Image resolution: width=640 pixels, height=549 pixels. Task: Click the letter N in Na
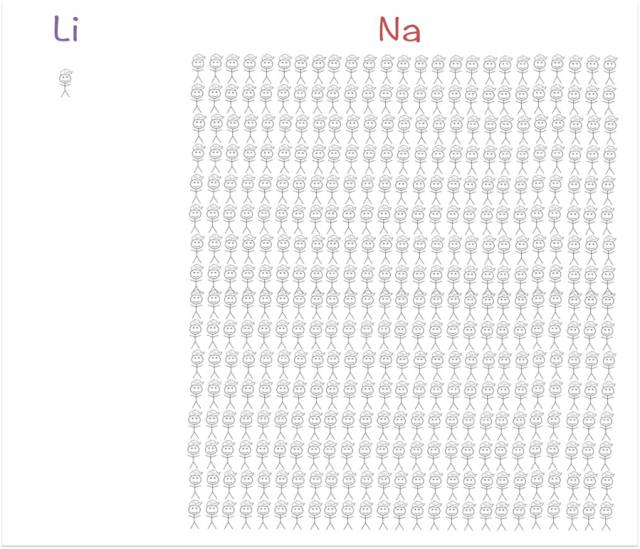pos(389,29)
